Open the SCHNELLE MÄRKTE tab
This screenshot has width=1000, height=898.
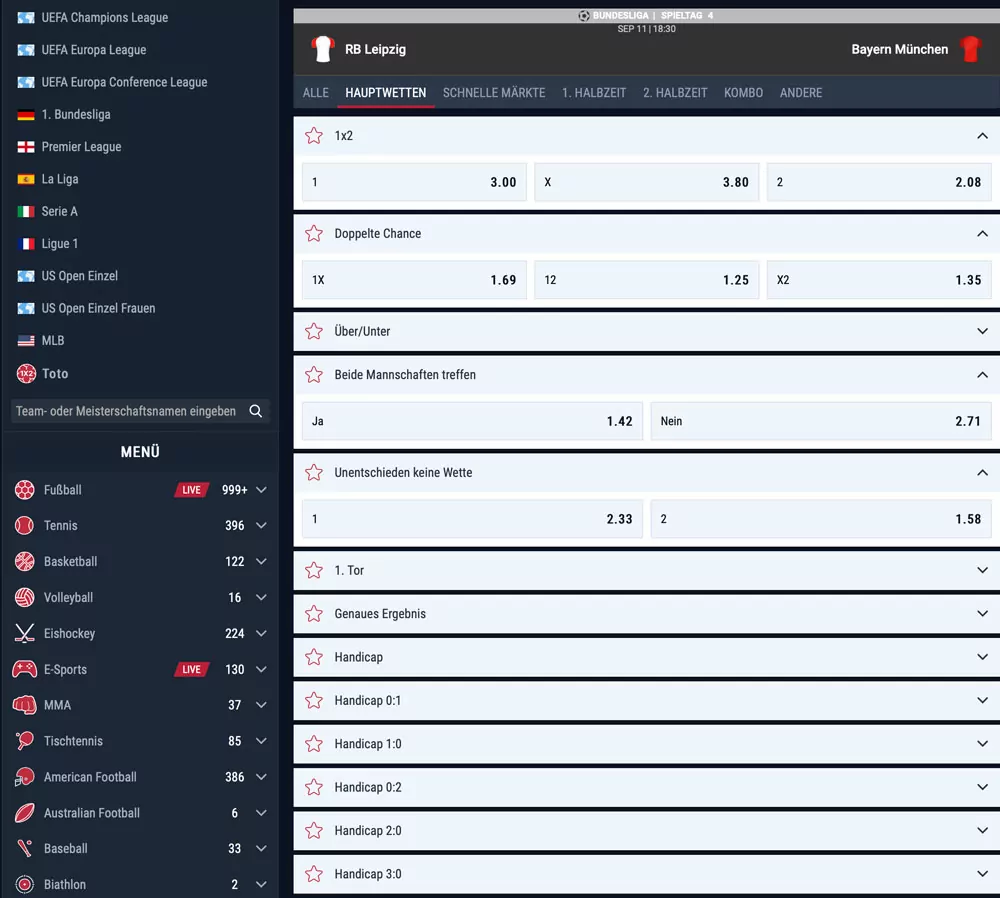tap(494, 92)
